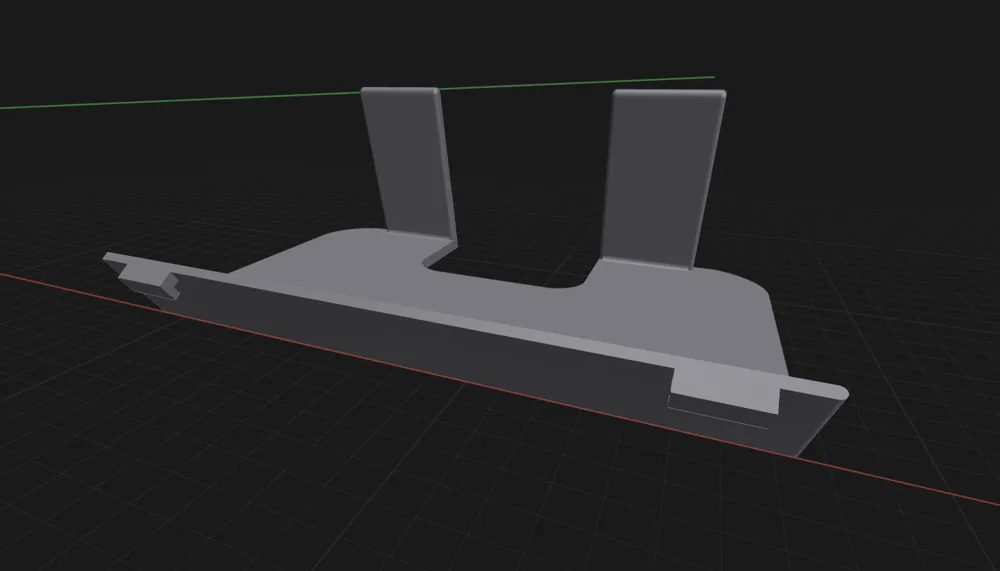Select the rectangular notch on the front right

click(x=724, y=396)
